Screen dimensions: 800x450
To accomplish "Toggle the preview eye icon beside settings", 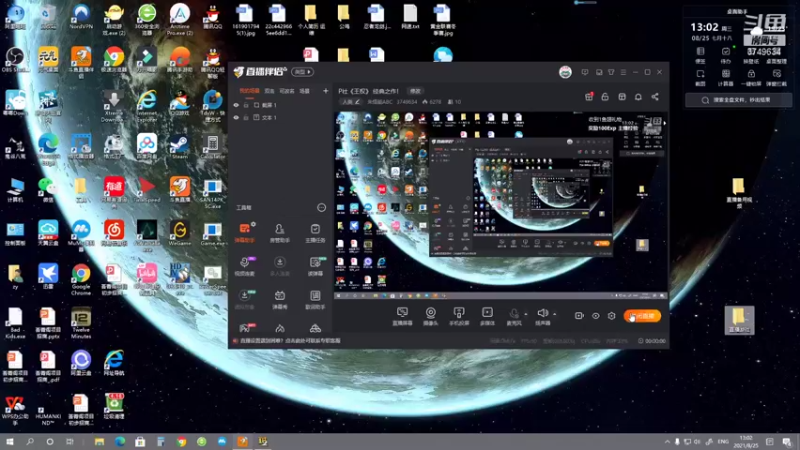I will click(x=595, y=316).
